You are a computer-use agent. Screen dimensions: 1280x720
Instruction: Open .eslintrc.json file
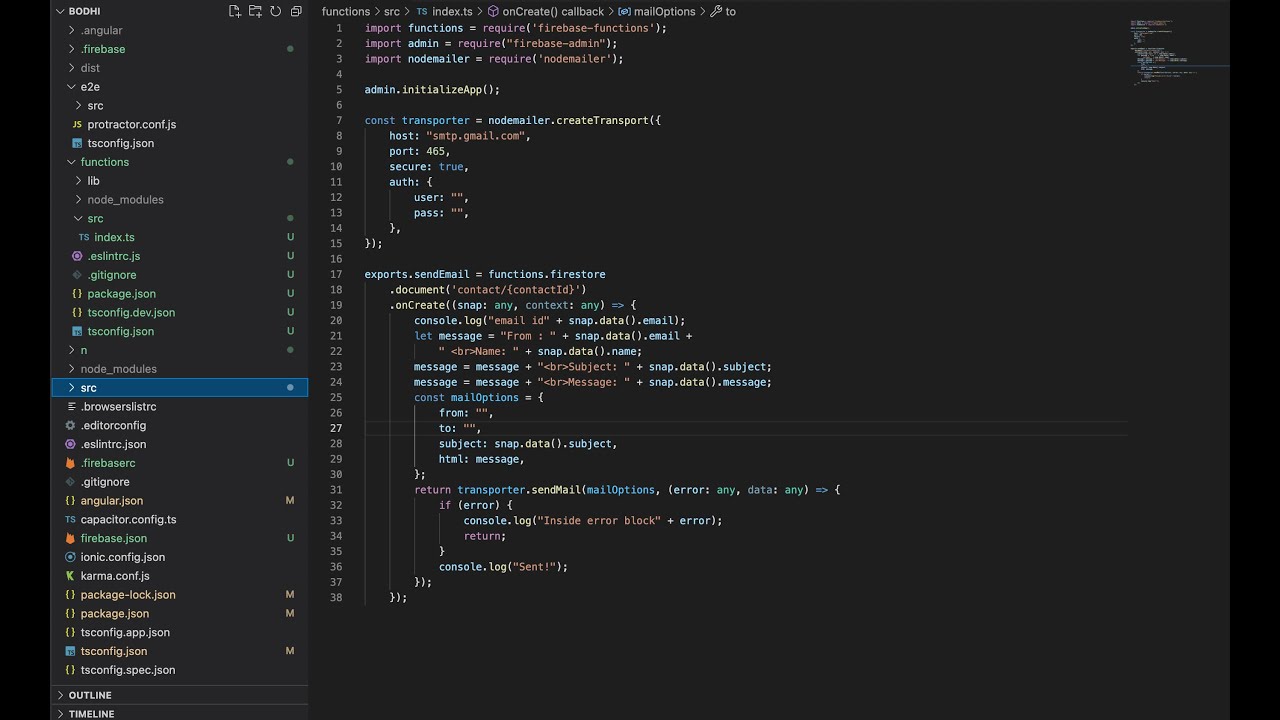(113, 444)
